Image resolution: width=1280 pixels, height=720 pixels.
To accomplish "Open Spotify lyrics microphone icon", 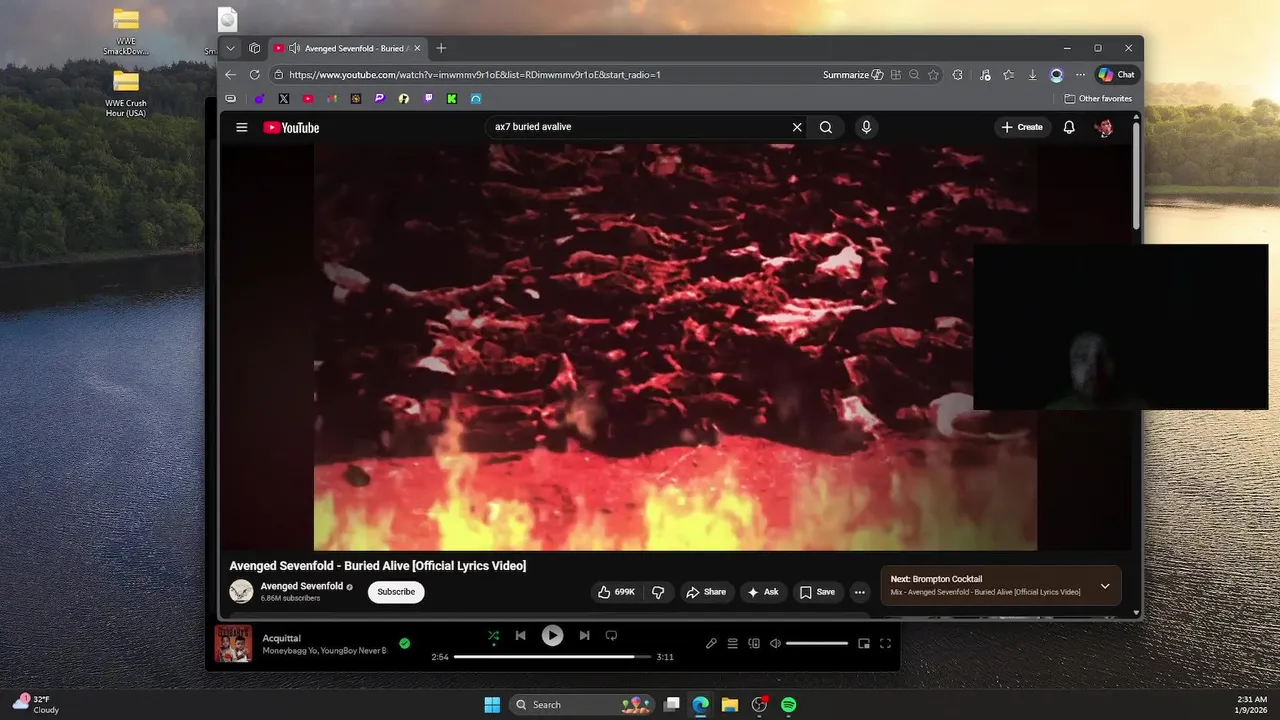I will coord(711,644).
